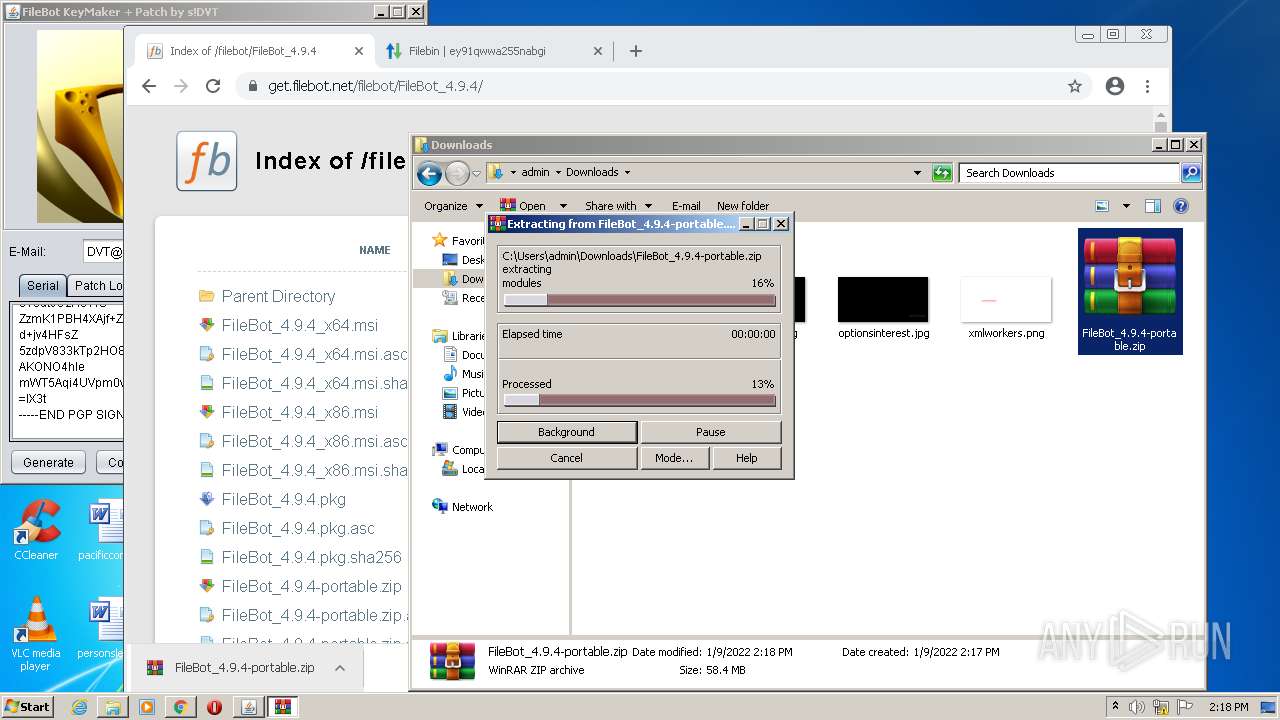Change view using the views icon
Viewport: 1280px width, 720px height.
click(1102, 206)
